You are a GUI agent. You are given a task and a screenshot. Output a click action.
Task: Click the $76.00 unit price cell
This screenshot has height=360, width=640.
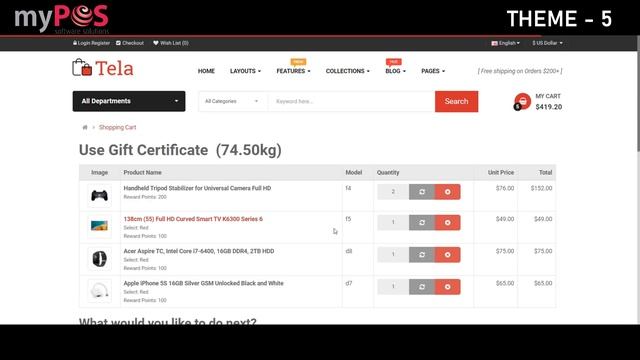click(505, 188)
